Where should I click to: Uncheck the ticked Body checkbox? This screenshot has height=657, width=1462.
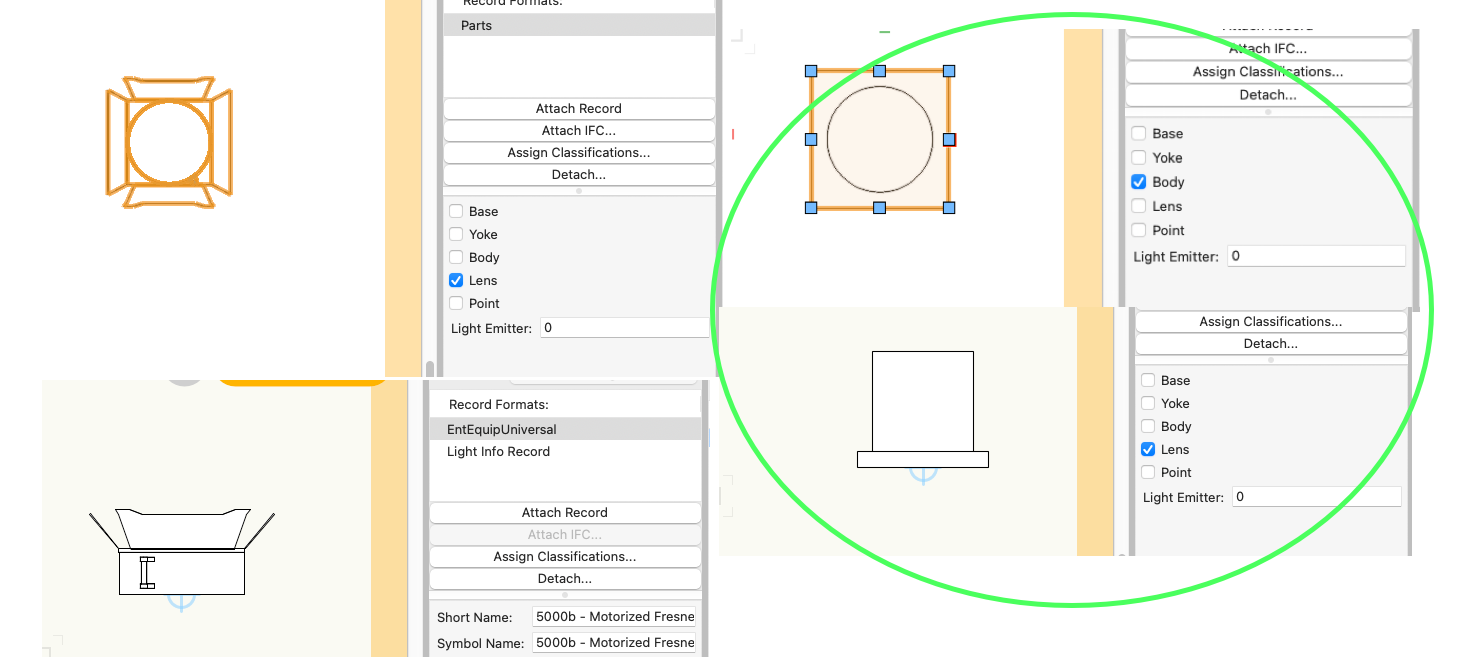1138,182
